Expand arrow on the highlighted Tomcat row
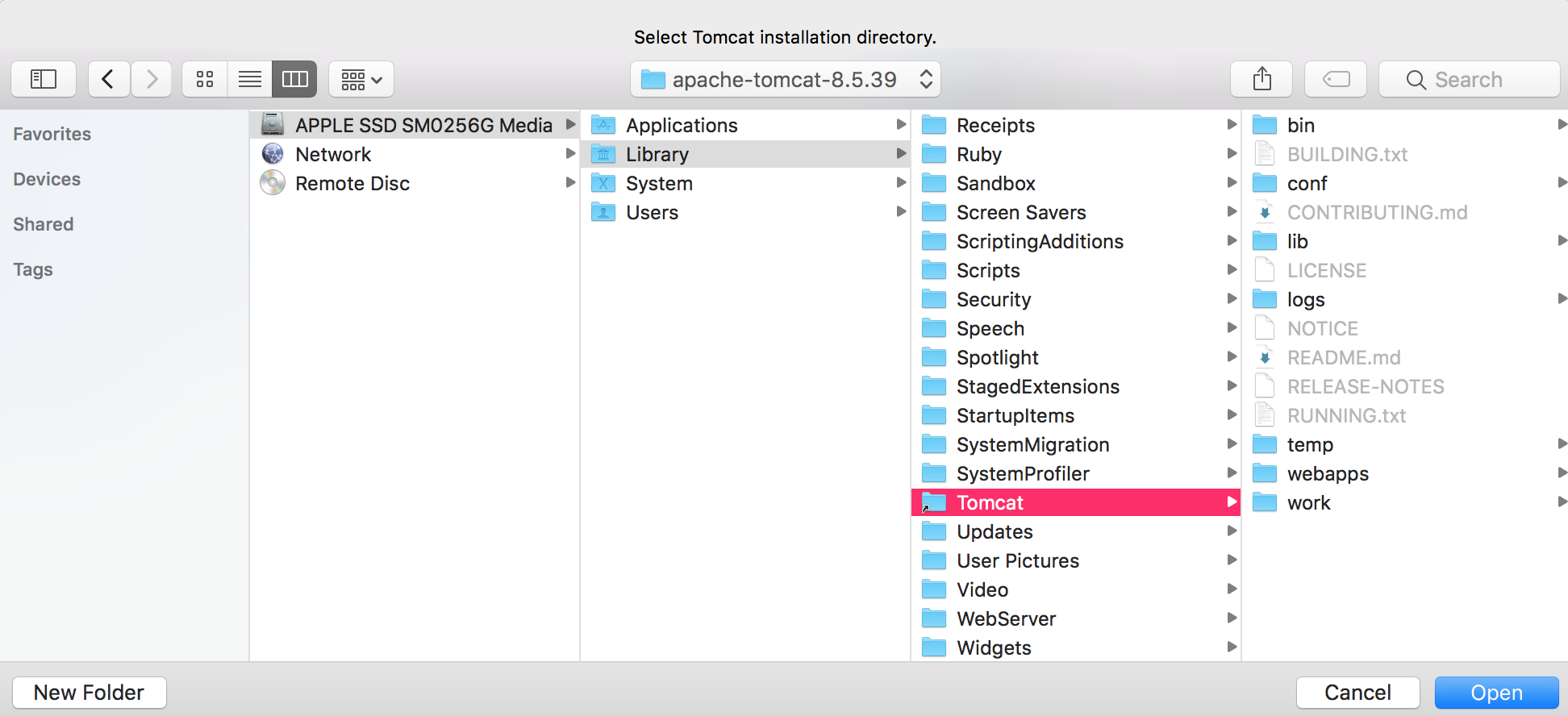This screenshot has height=716, width=1568. (x=1232, y=502)
